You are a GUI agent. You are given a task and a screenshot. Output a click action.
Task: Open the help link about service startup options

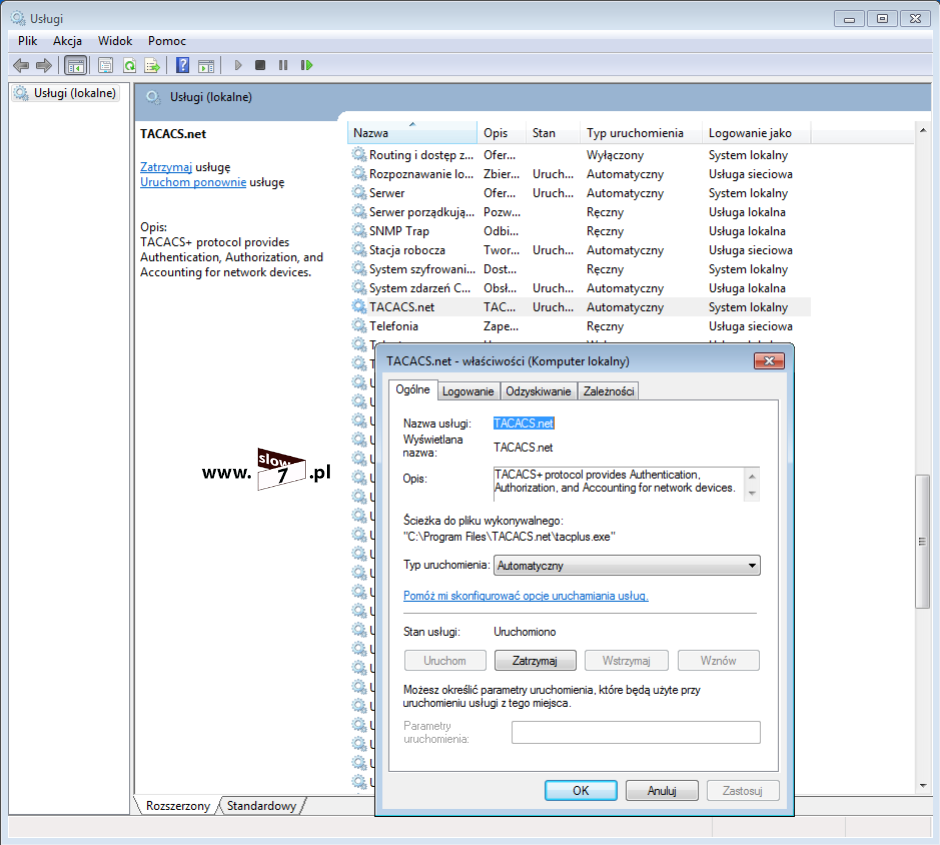pyautogui.click(x=526, y=596)
